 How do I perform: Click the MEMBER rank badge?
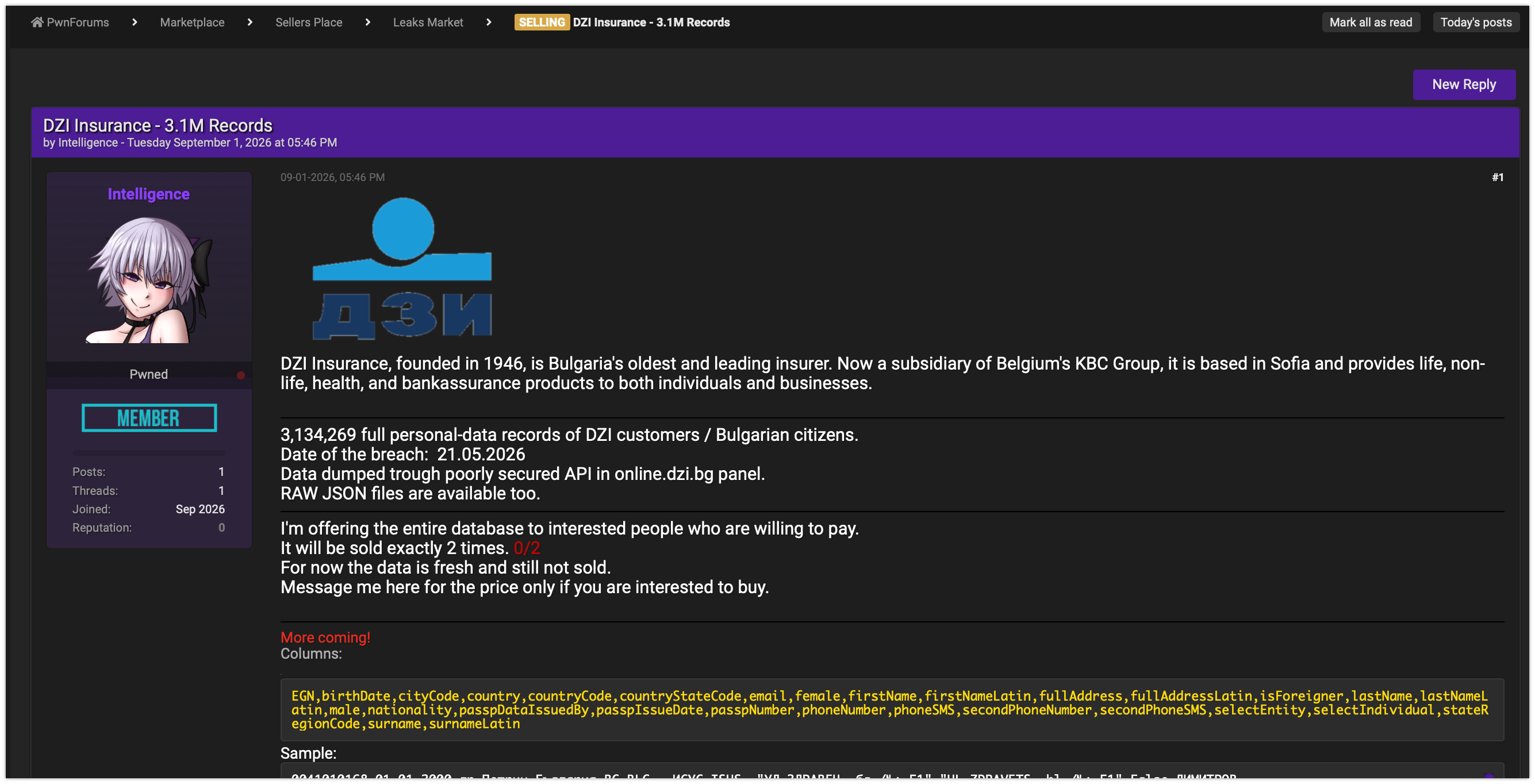[149, 418]
